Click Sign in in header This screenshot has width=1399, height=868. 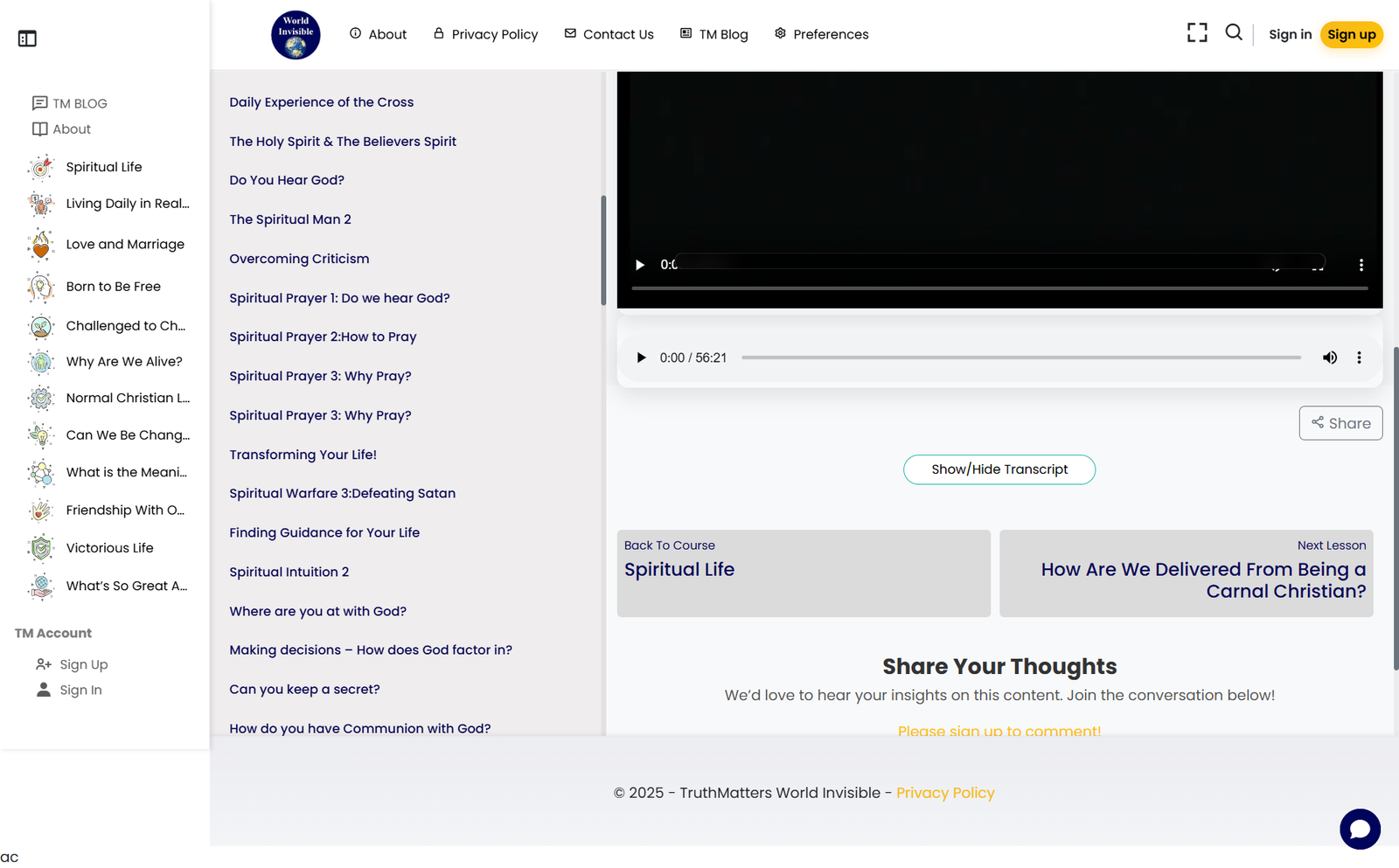click(x=1290, y=34)
